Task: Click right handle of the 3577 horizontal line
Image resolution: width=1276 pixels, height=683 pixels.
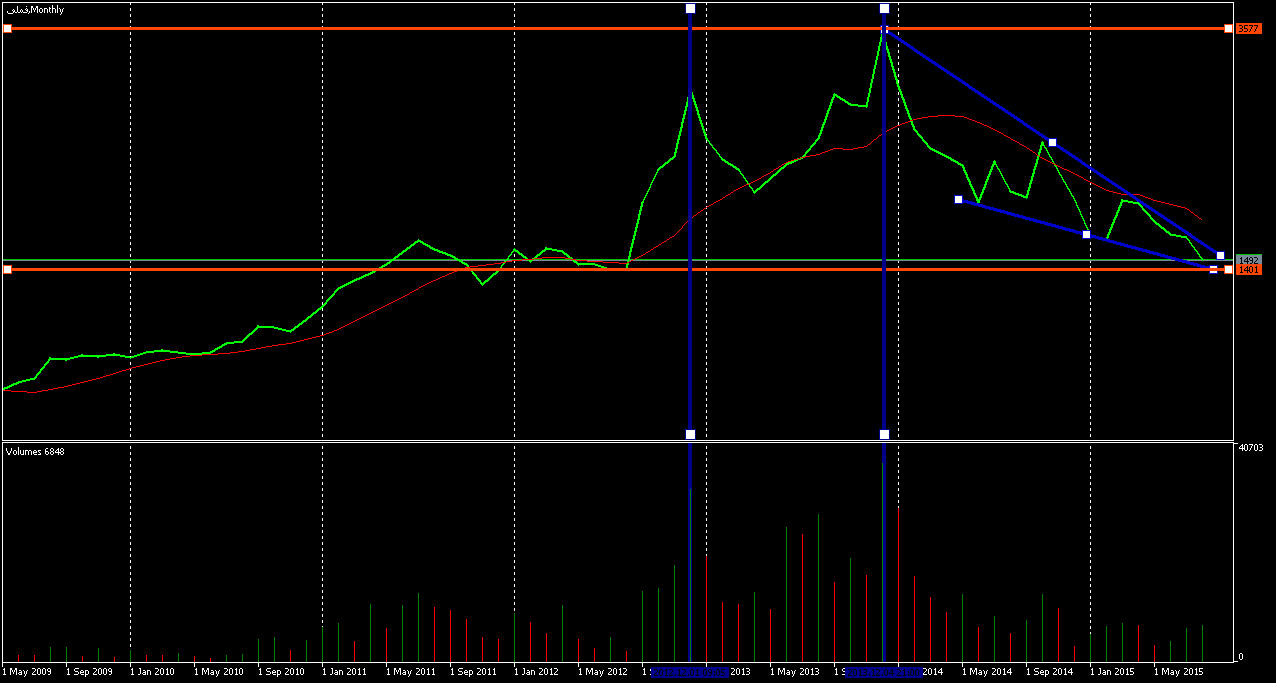Action: (1228, 29)
